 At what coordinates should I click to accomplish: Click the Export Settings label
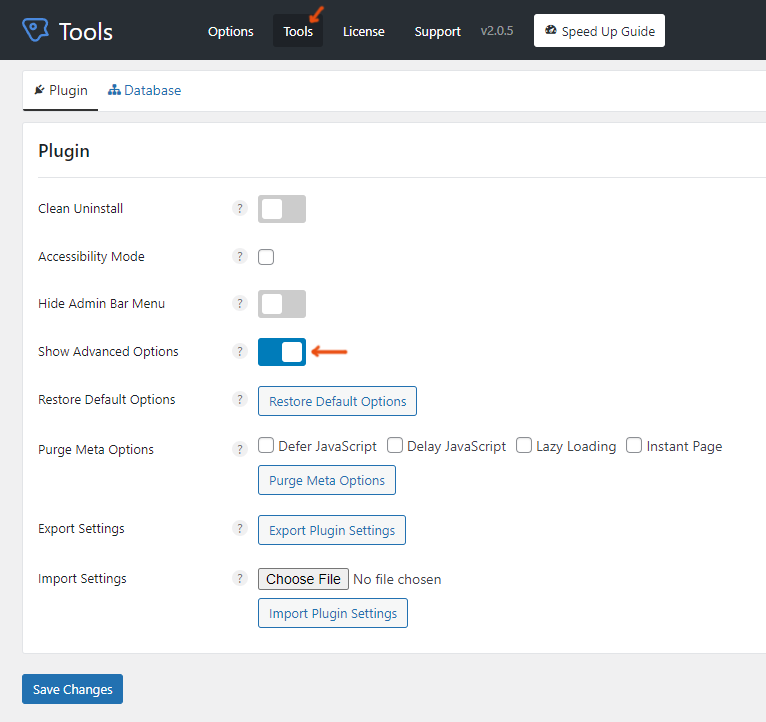point(81,529)
